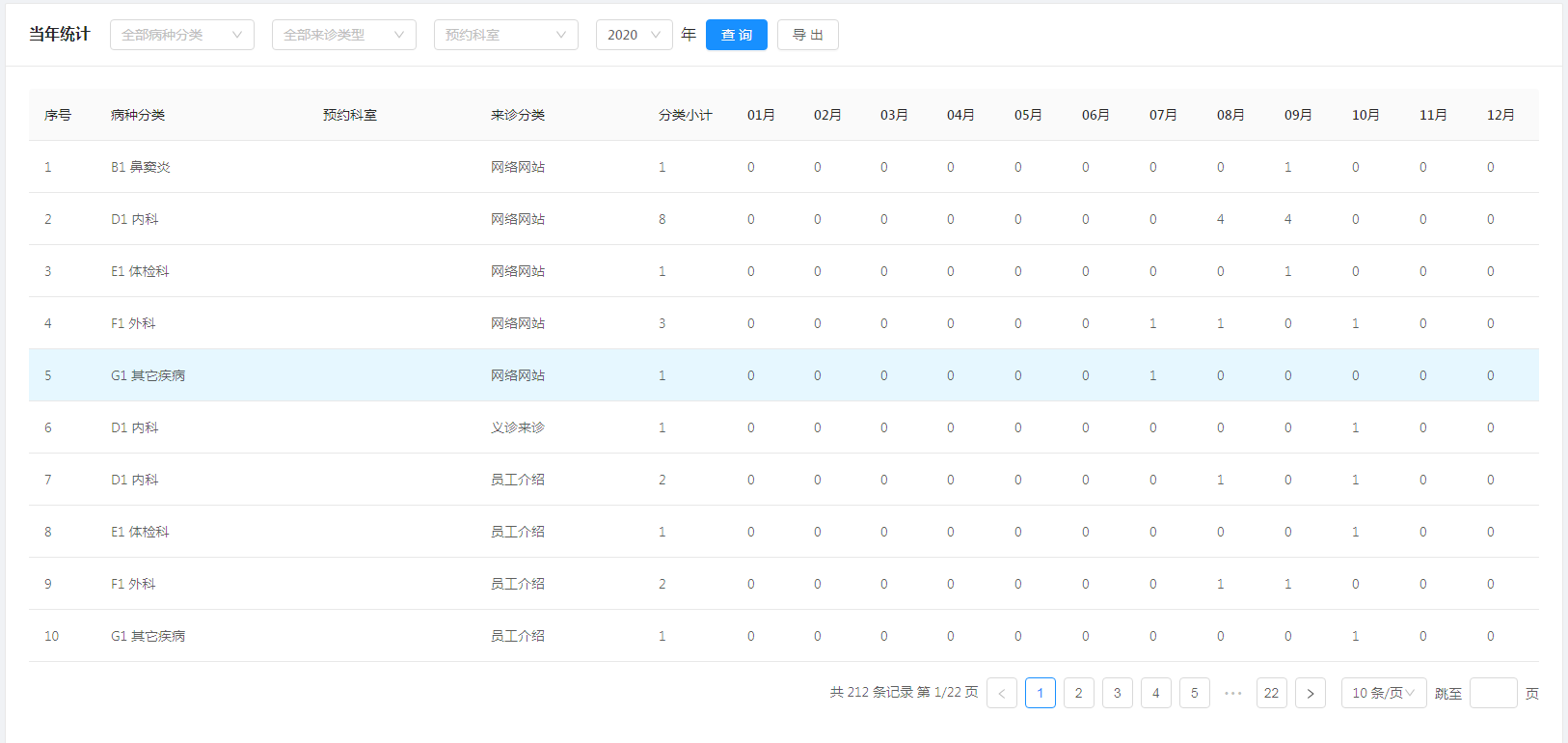Select page 5 in pagination
This screenshot has height=743, width=1568.
(x=1195, y=693)
